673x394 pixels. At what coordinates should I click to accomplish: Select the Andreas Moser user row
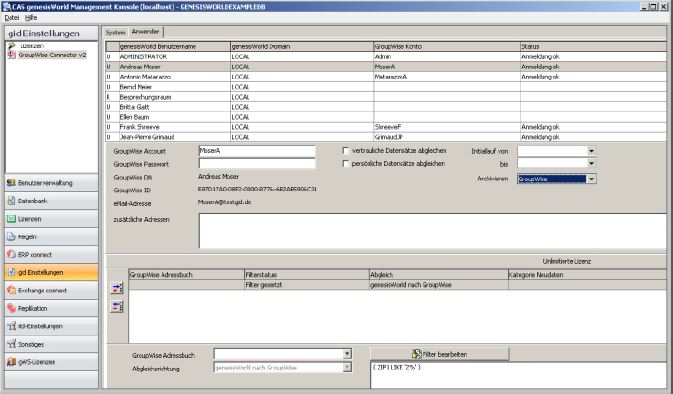386,67
